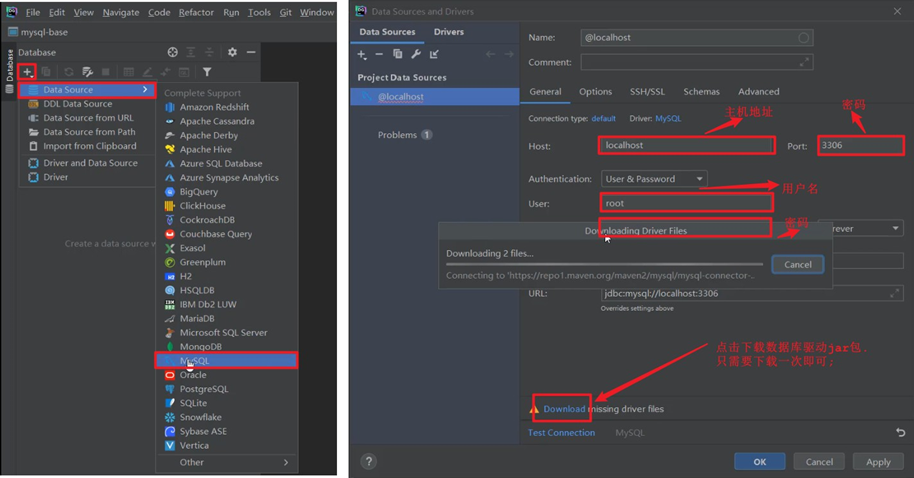Screen dimensions: 914x478
Task: Switch to the SSH/SSL tab
Action: (647, 92)
